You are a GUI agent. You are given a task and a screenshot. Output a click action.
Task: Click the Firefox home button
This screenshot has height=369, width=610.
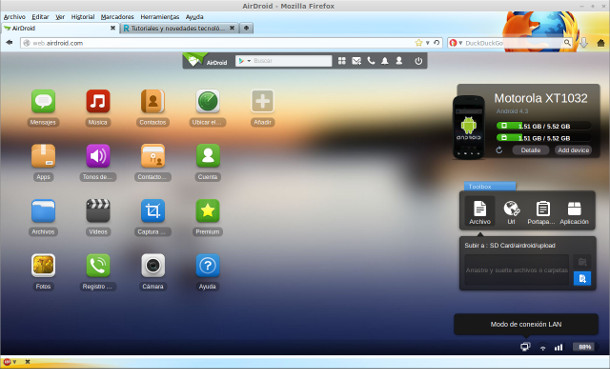(601, 43)
